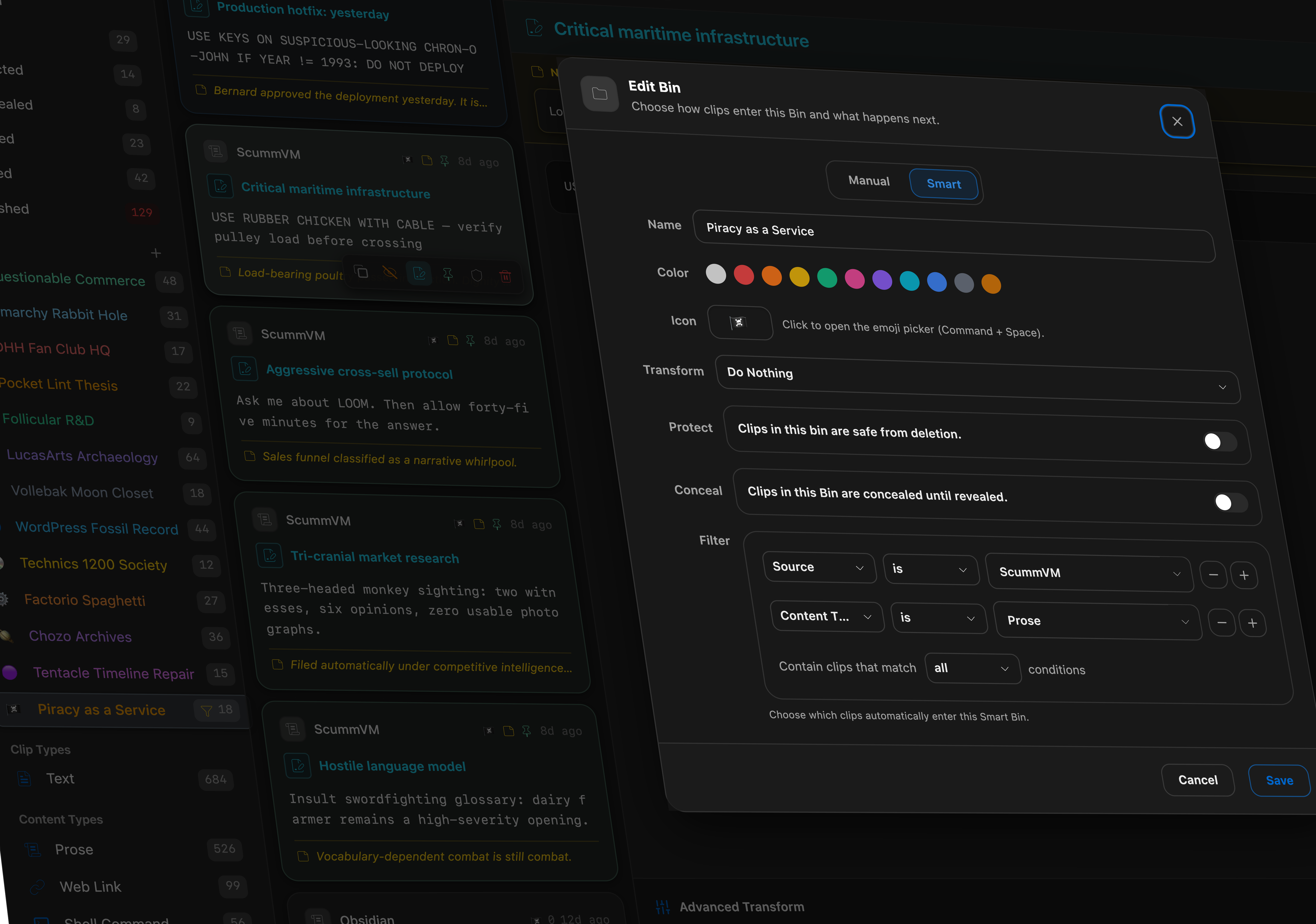Pick the red color swatch
Screen dimensions: 1316x924
(x=744, y=275)
